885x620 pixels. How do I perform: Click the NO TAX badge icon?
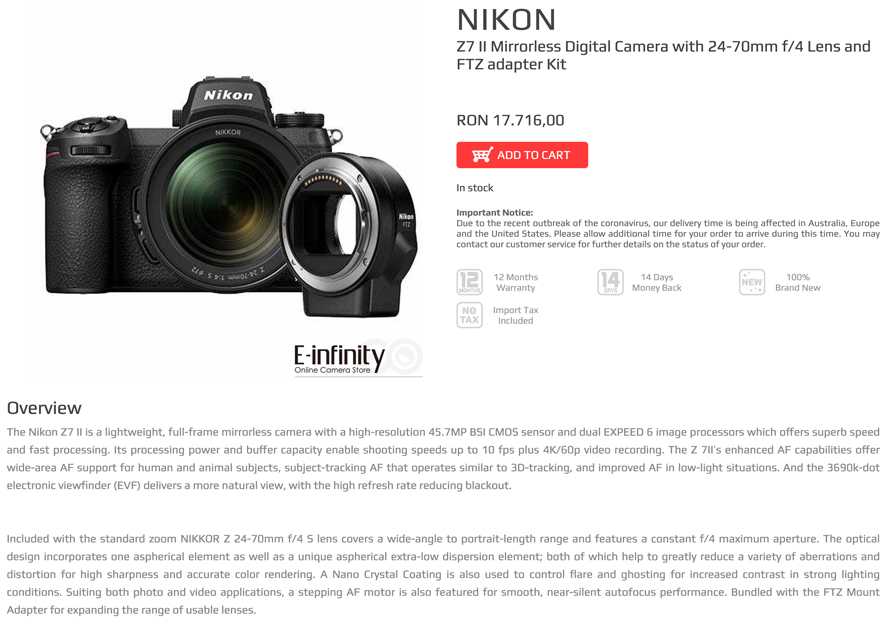[x=470, y=315]
